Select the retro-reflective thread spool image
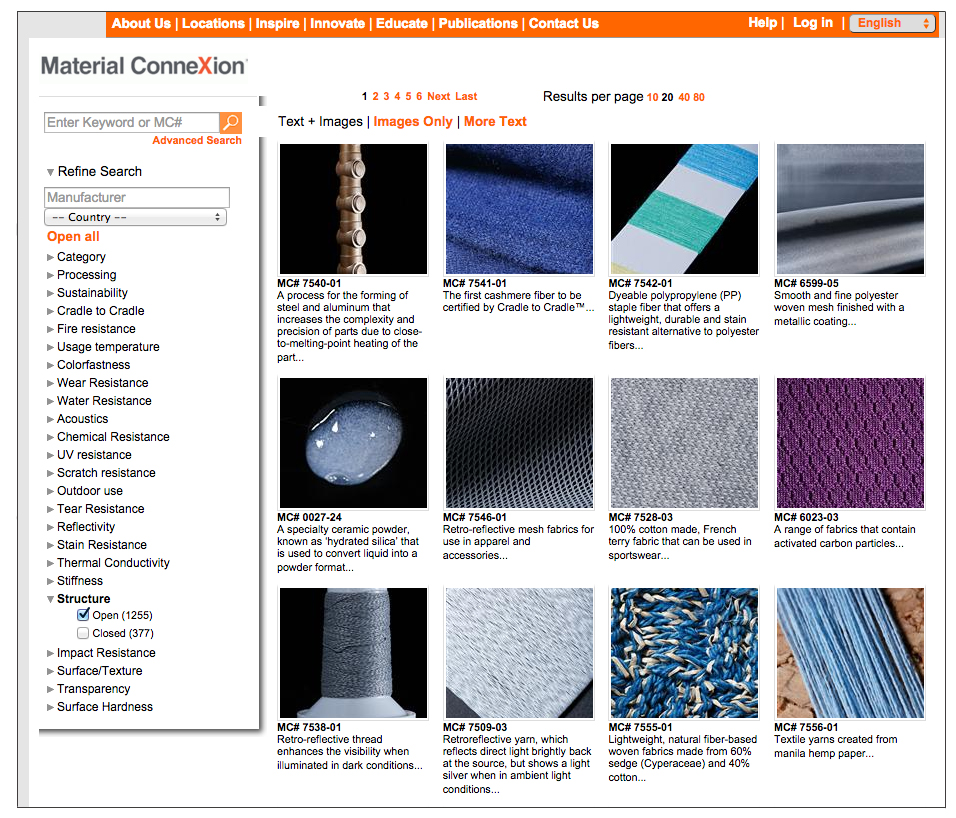Viewport: 956px width, 818px height. pos(353,653)
